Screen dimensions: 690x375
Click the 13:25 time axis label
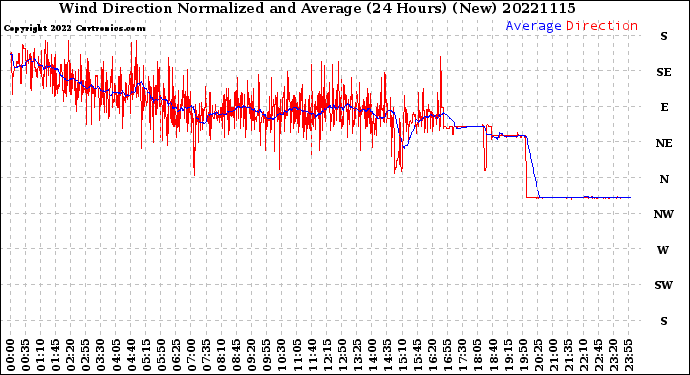click(x=357, y=355)
